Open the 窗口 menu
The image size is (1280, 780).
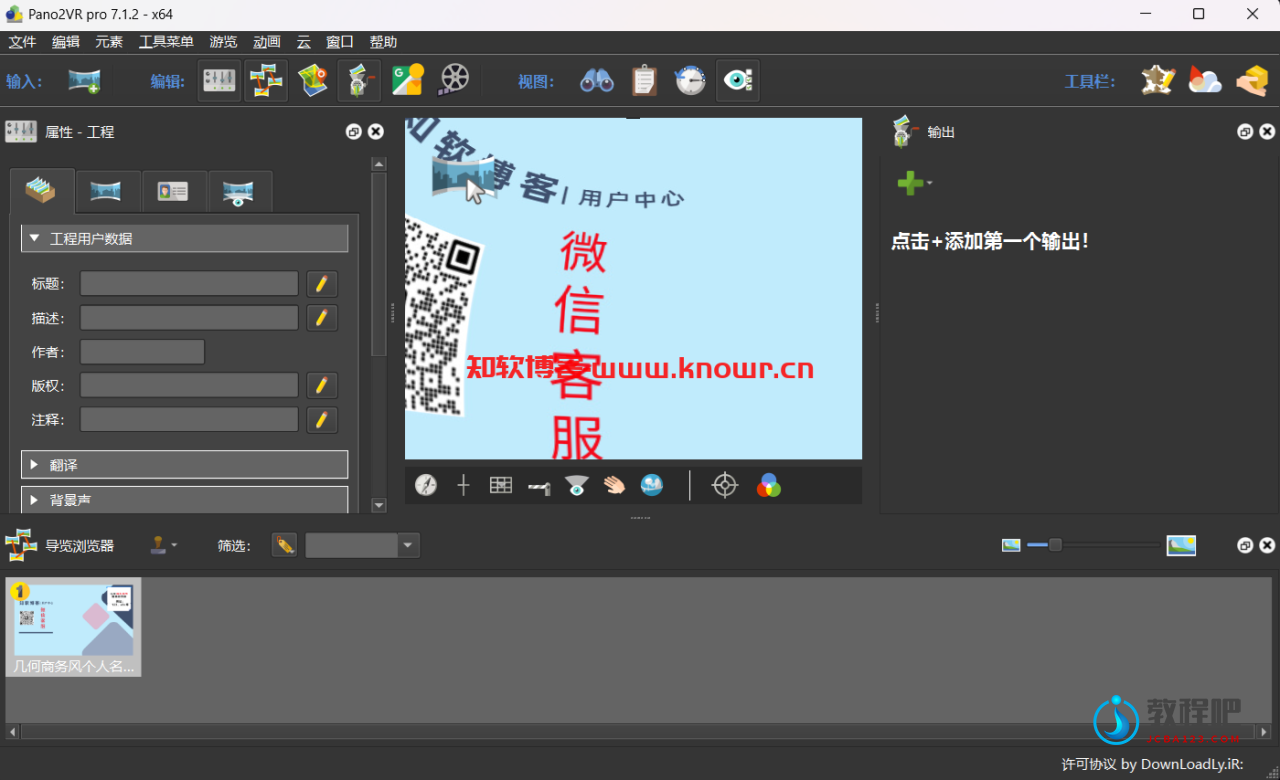tap(340, 42)
